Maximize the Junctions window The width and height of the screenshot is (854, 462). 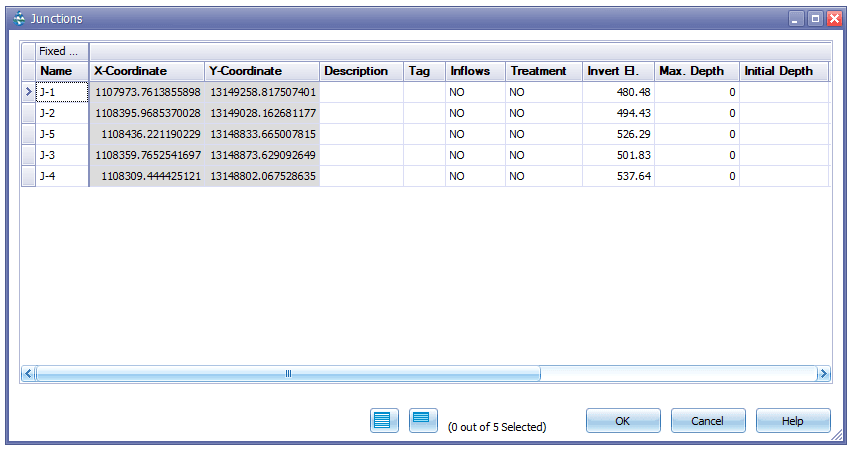815,18
